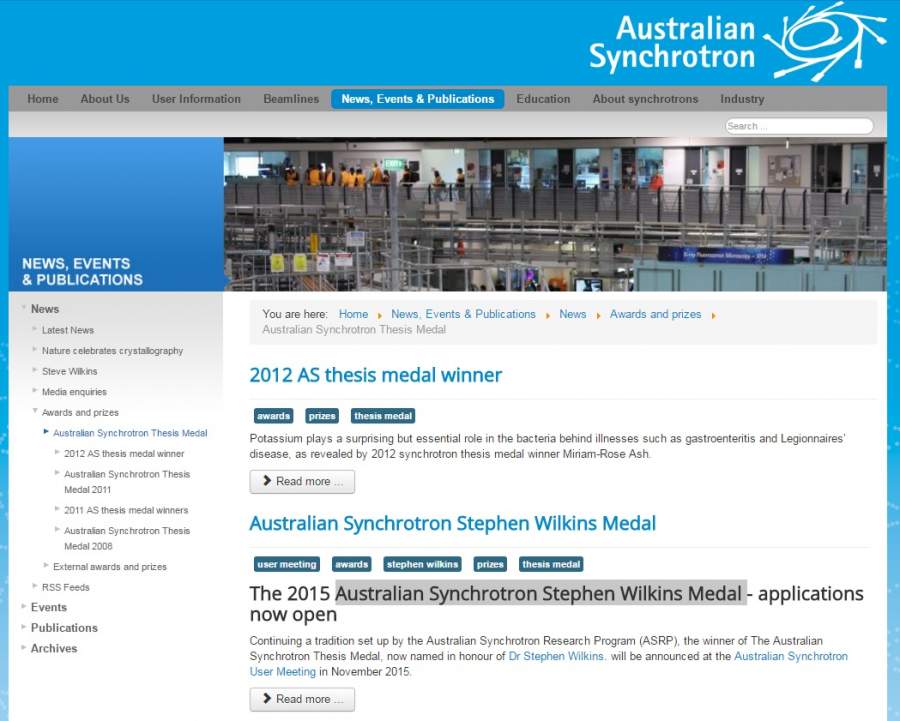
Task: Click Read more under Stephen Wilkins Medal article
Action: 302,699
